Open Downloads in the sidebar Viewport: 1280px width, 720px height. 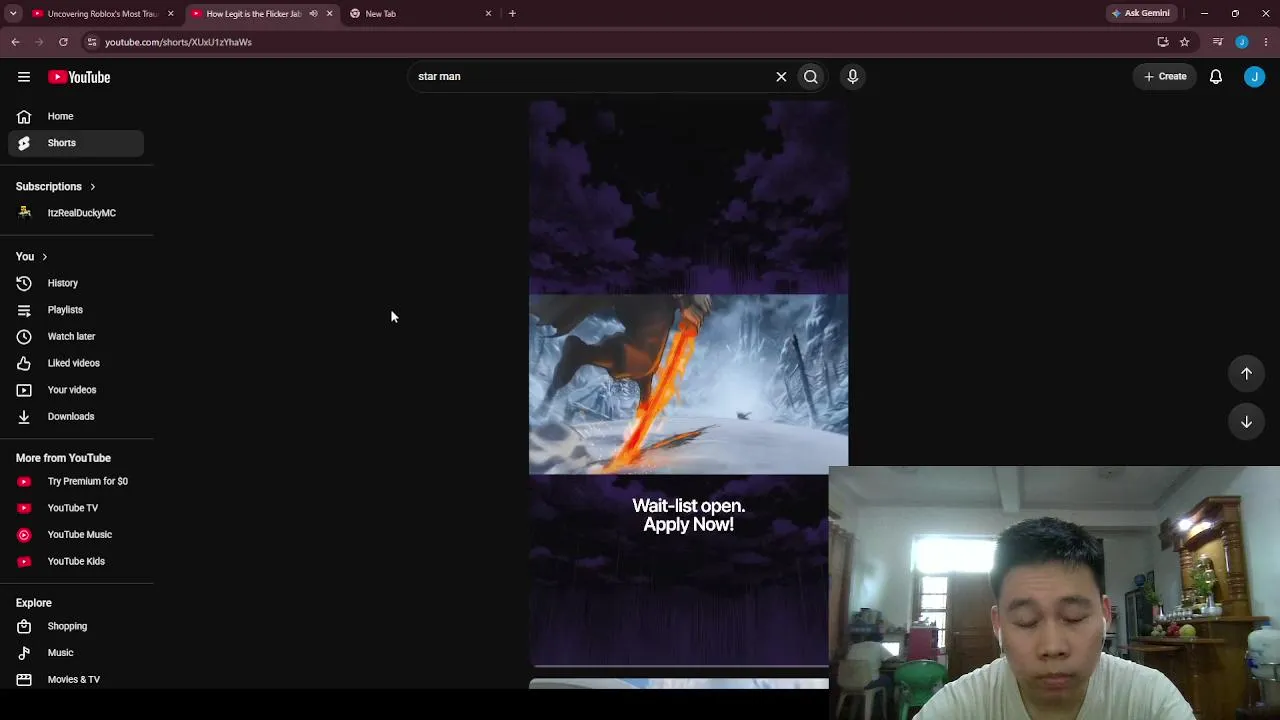pos(76,417)
